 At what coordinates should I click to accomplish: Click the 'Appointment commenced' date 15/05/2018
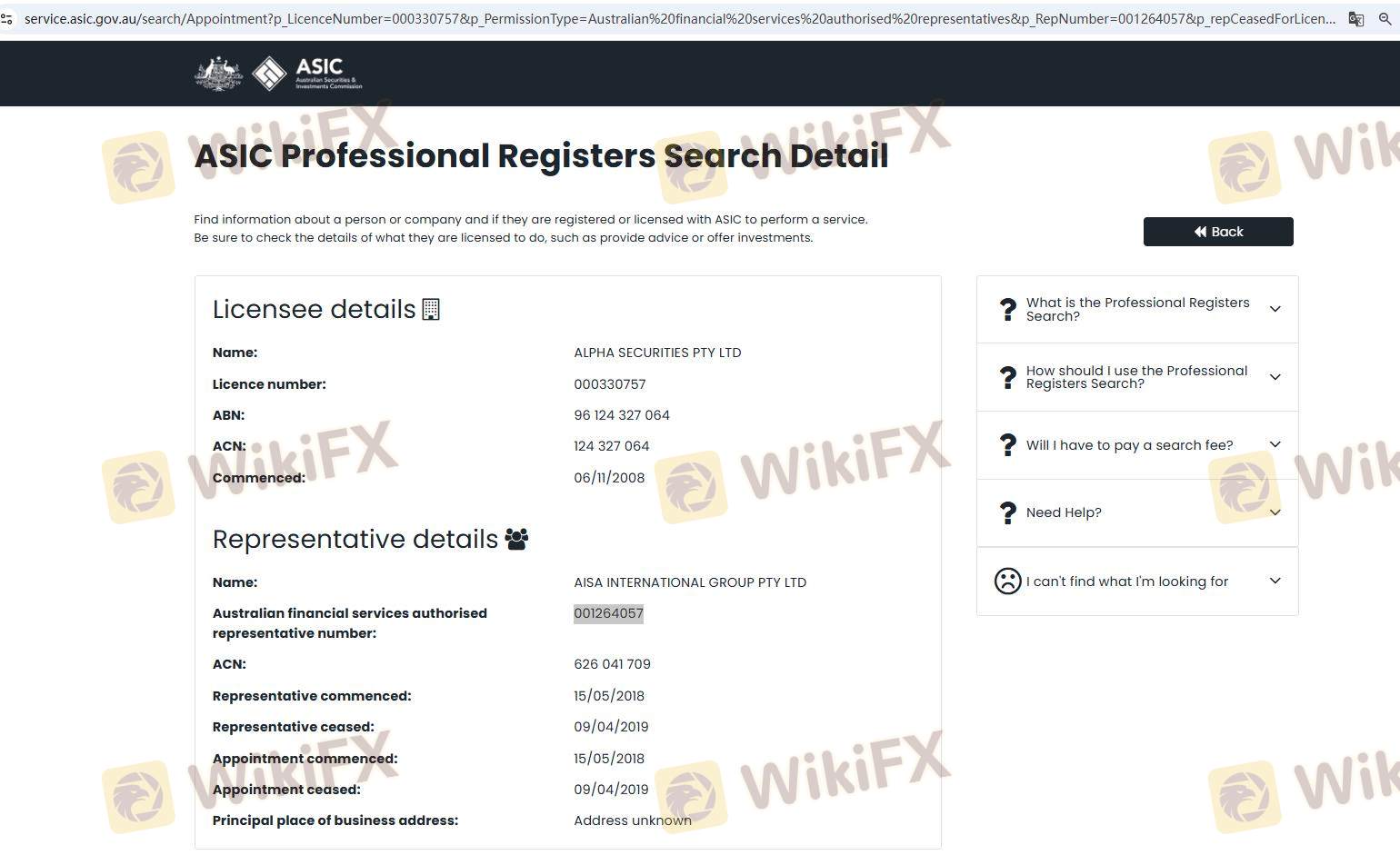click(609, 759)
